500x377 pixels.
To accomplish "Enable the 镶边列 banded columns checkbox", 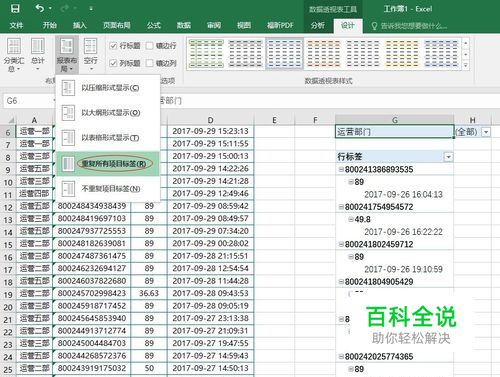I will [150, 63].
